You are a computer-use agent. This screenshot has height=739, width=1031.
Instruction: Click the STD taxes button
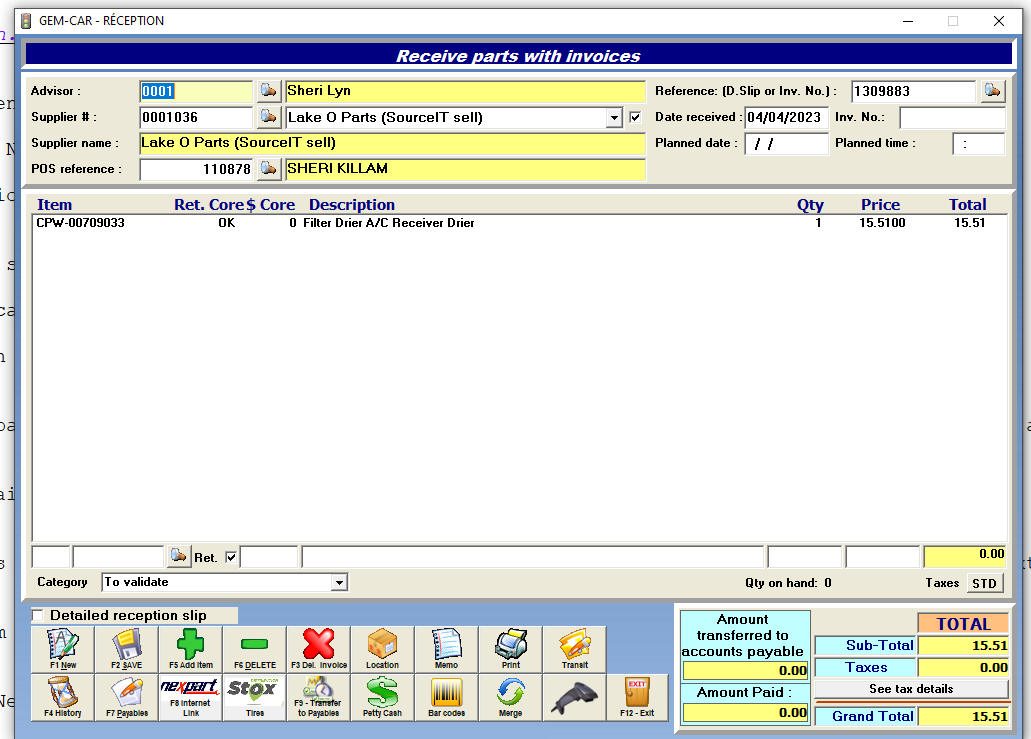[x=984, y=583]
